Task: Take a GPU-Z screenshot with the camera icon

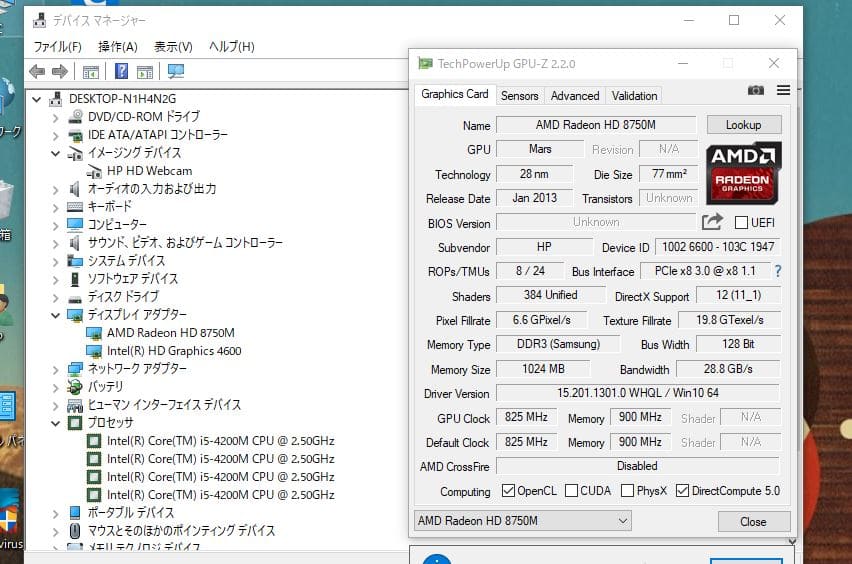Action: (756, 90)
